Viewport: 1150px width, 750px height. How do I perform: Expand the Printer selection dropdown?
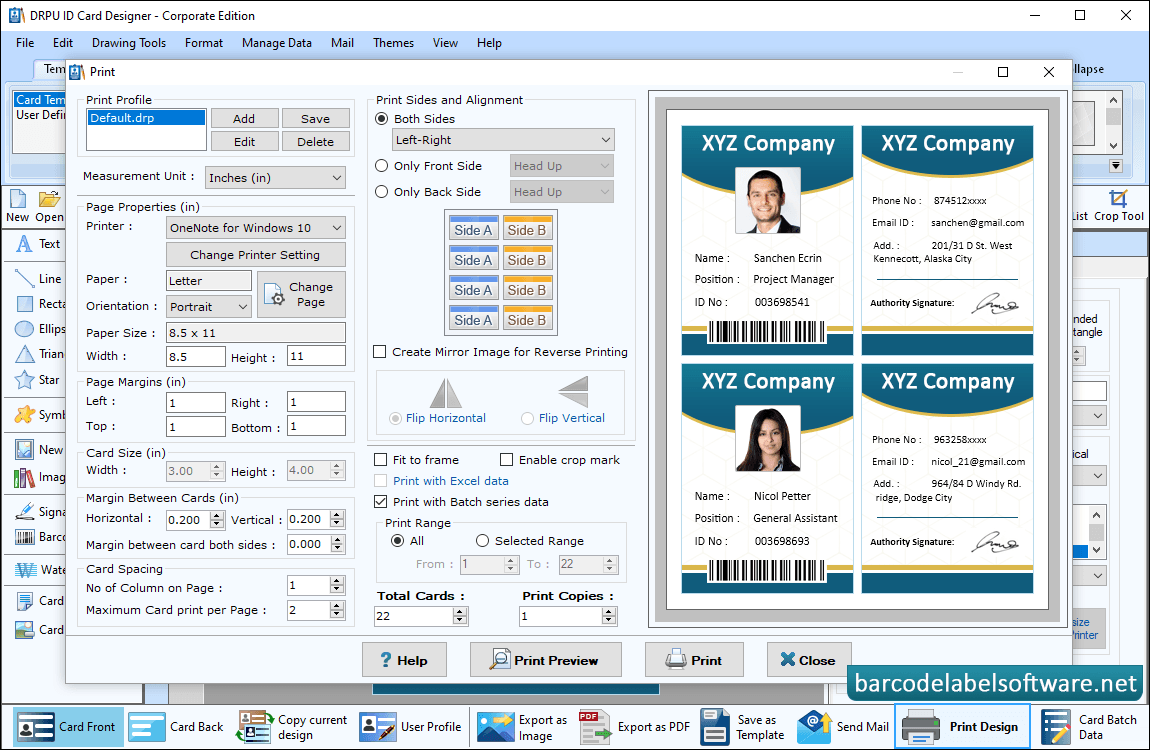click(256, 228)
